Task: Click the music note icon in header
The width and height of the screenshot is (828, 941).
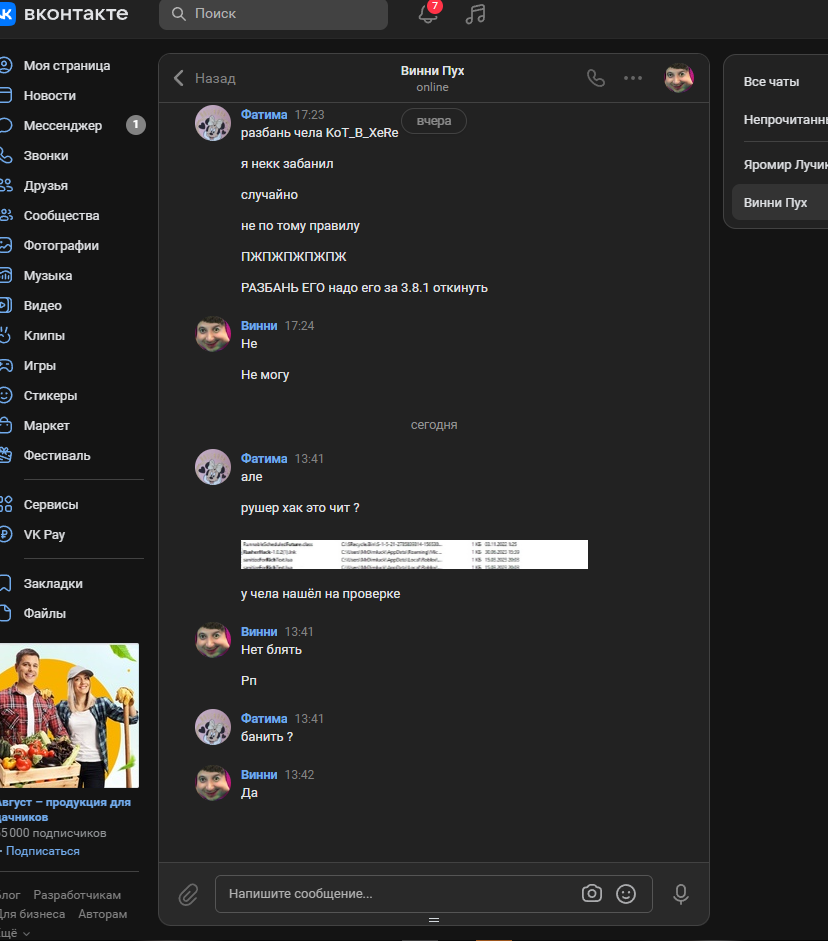Action: coord(476,14)
